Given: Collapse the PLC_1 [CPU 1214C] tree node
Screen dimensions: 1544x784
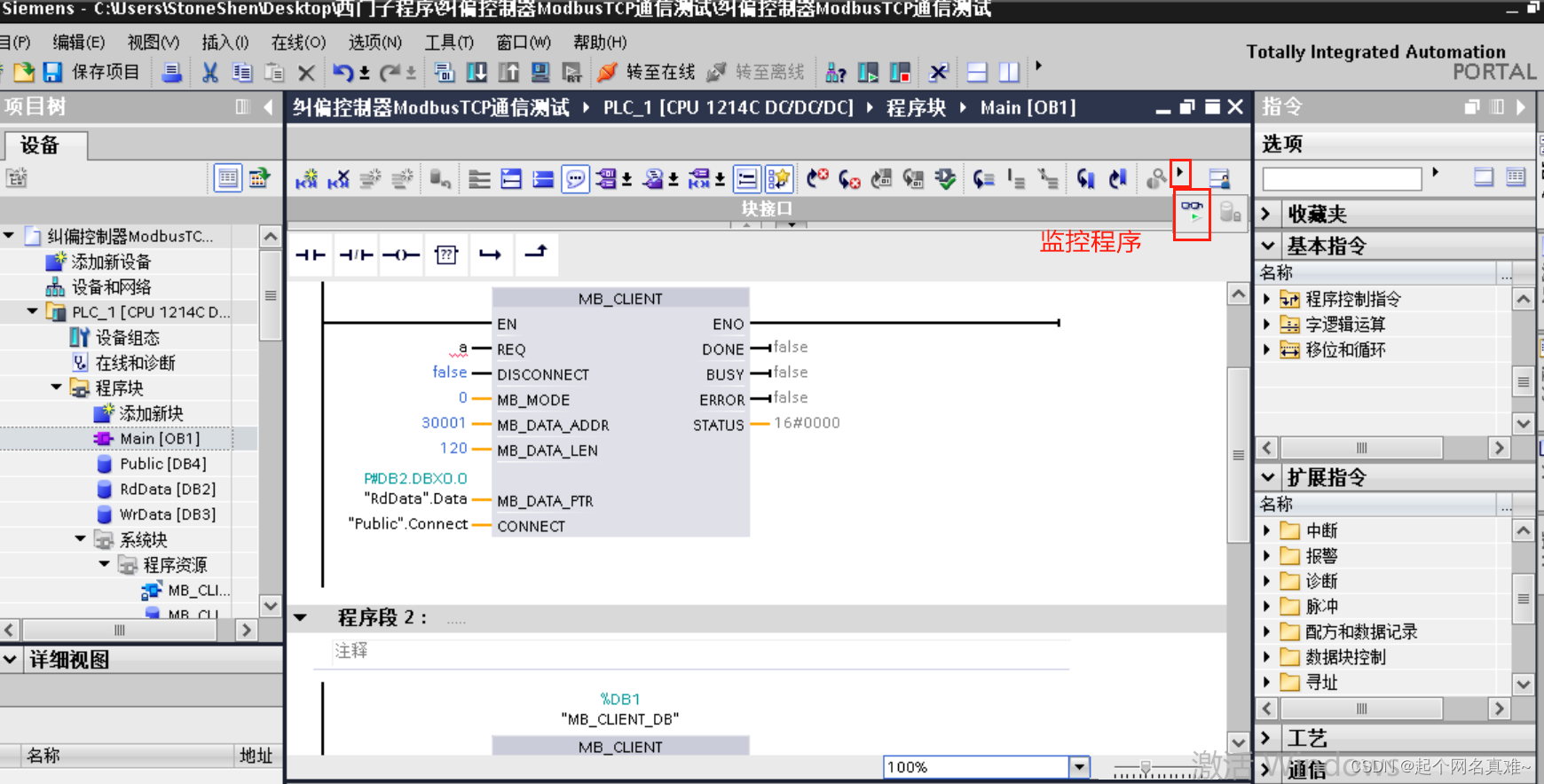Looking at the screenshot, I should coord(33,311).
